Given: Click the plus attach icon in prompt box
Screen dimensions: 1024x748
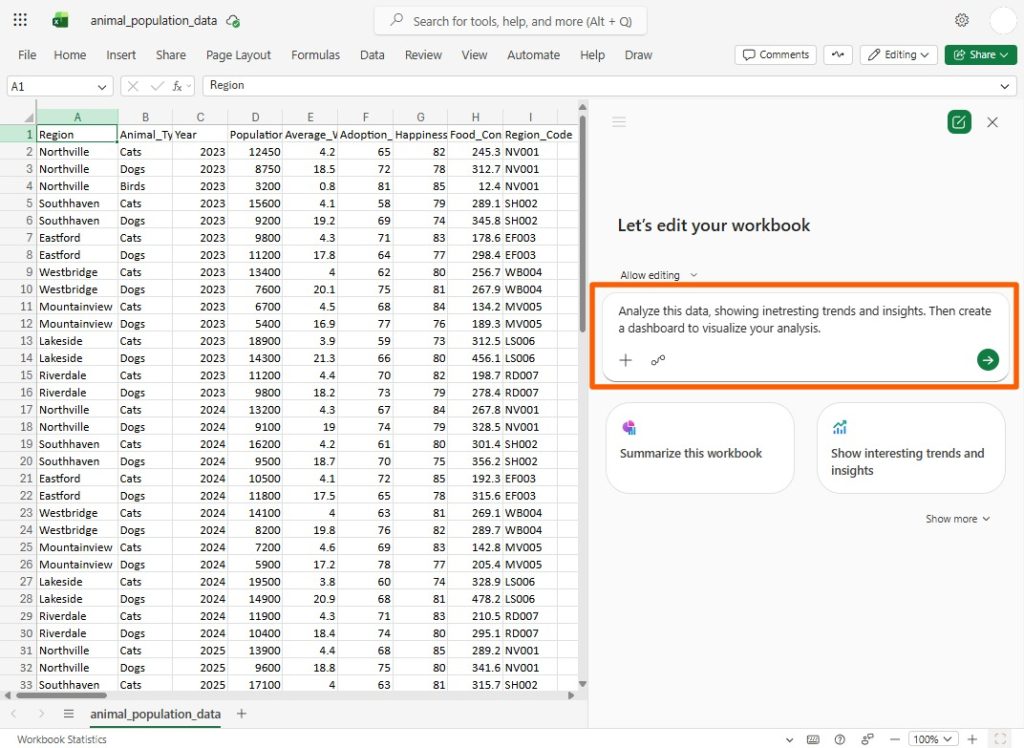Looking at the screenshot, I should [626, 360].
